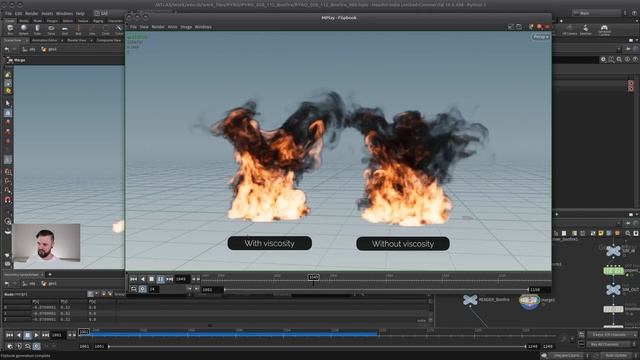Toggle Houdini realtime playback icon
This screenshot has width=640, height=360.
tap(36, 346)
